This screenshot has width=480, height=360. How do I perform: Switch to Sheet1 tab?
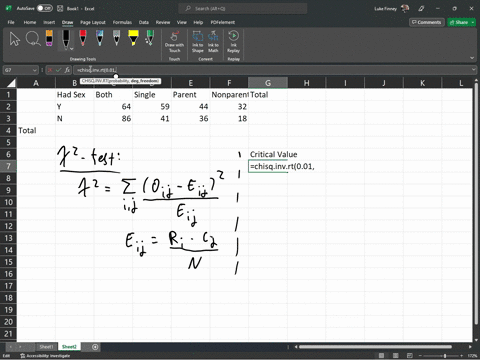point(46,347)
